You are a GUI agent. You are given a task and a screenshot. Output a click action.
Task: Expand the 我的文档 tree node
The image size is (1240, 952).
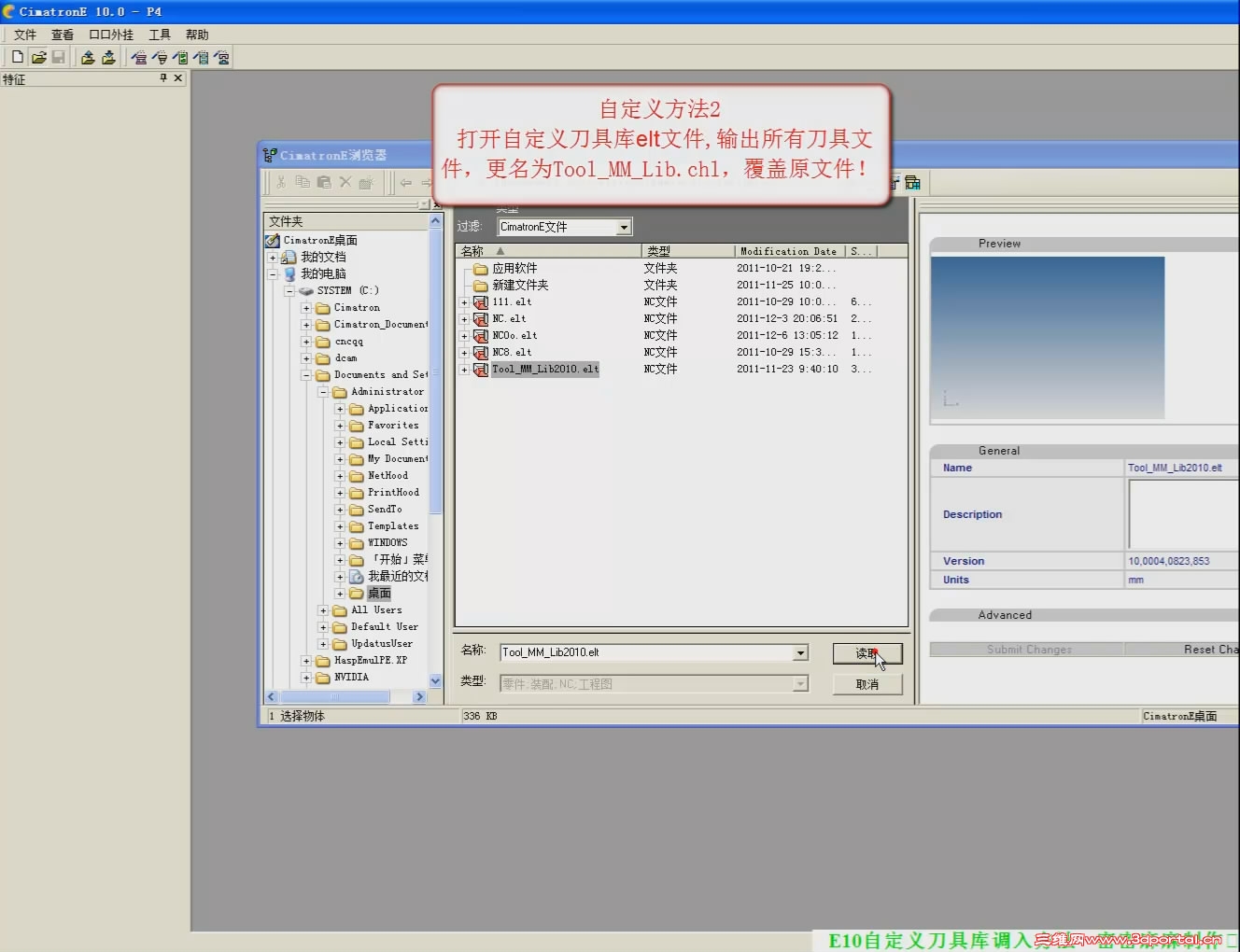273,258
